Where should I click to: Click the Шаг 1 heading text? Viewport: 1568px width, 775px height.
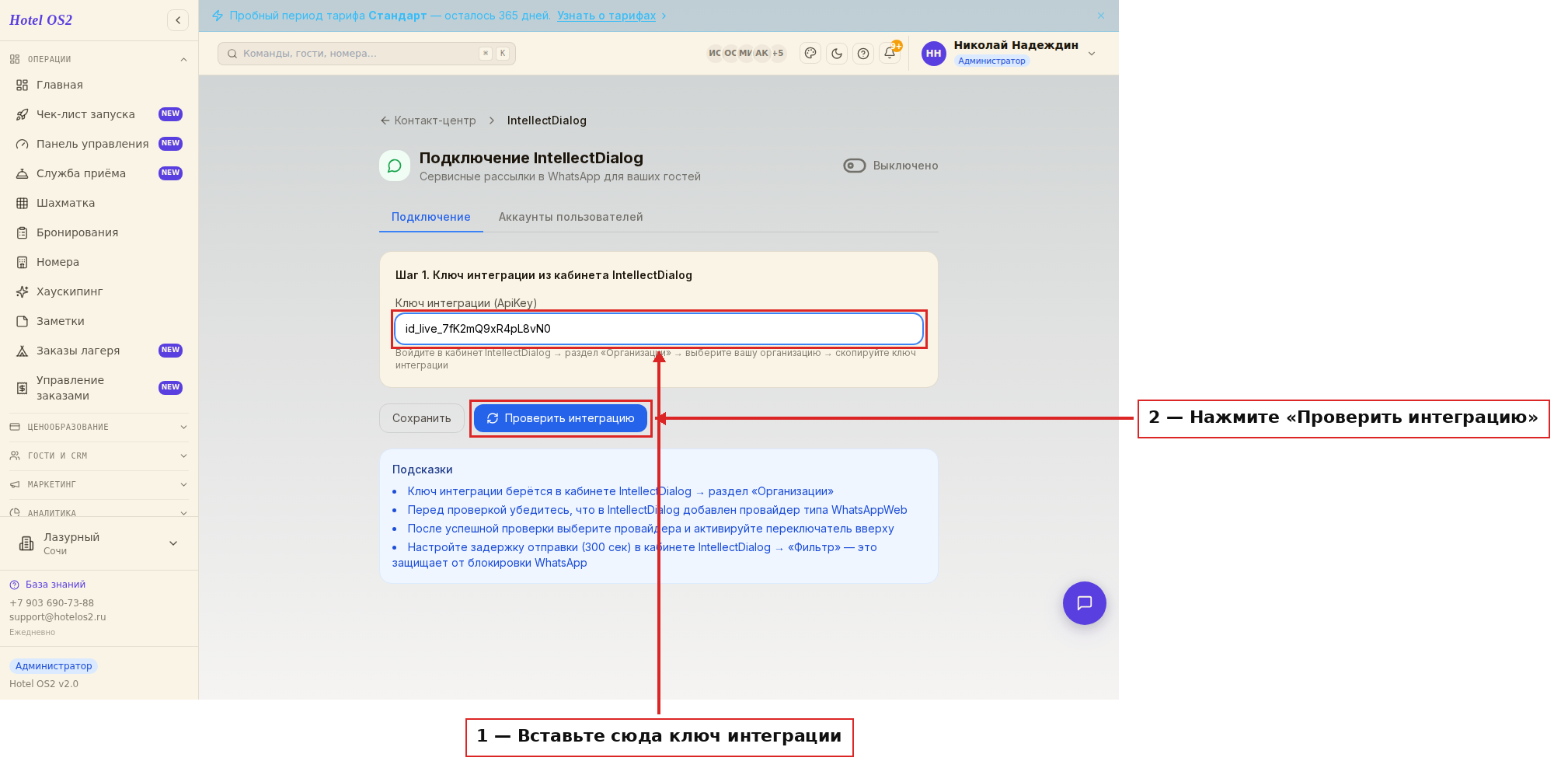click(544, 275)
